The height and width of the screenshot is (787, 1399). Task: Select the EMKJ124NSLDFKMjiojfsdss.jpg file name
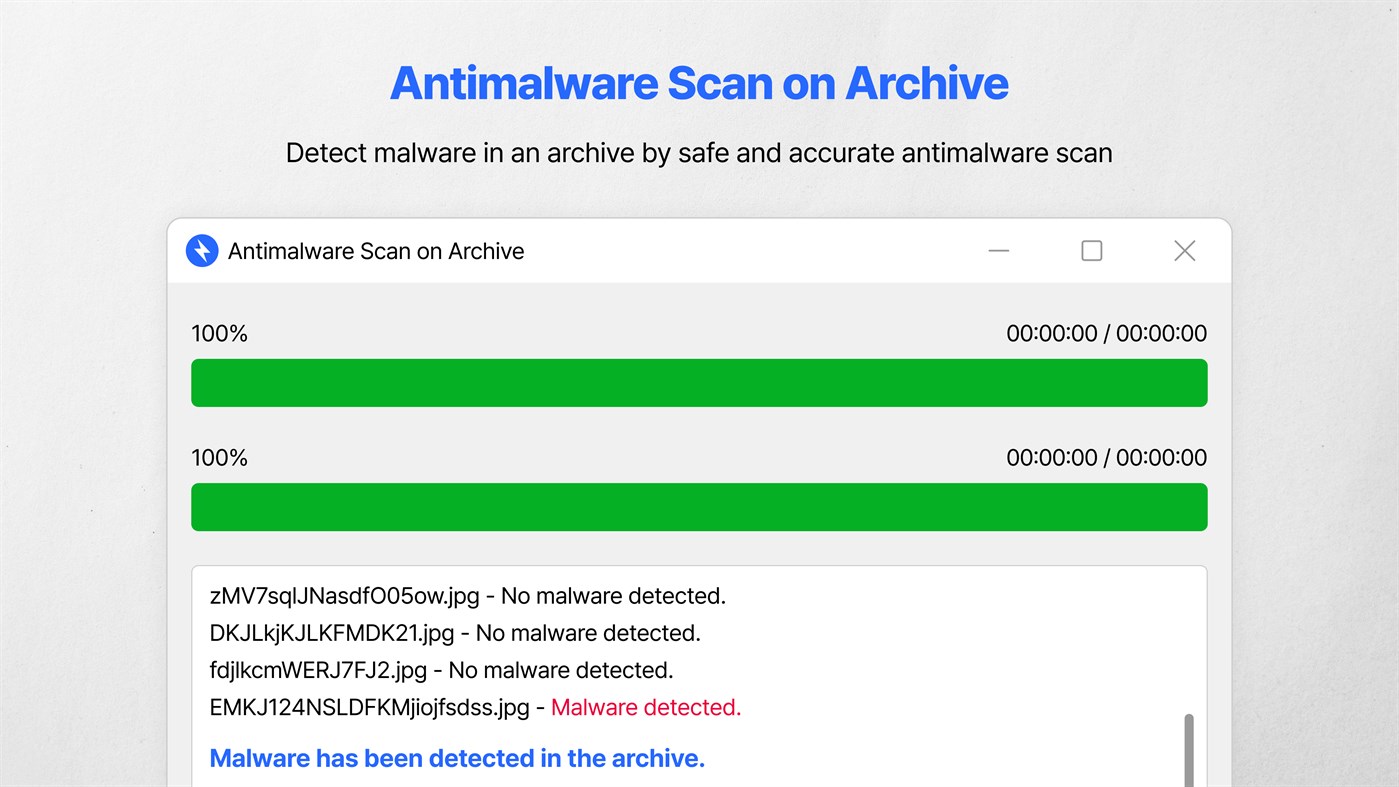click(x=369, y=708)
